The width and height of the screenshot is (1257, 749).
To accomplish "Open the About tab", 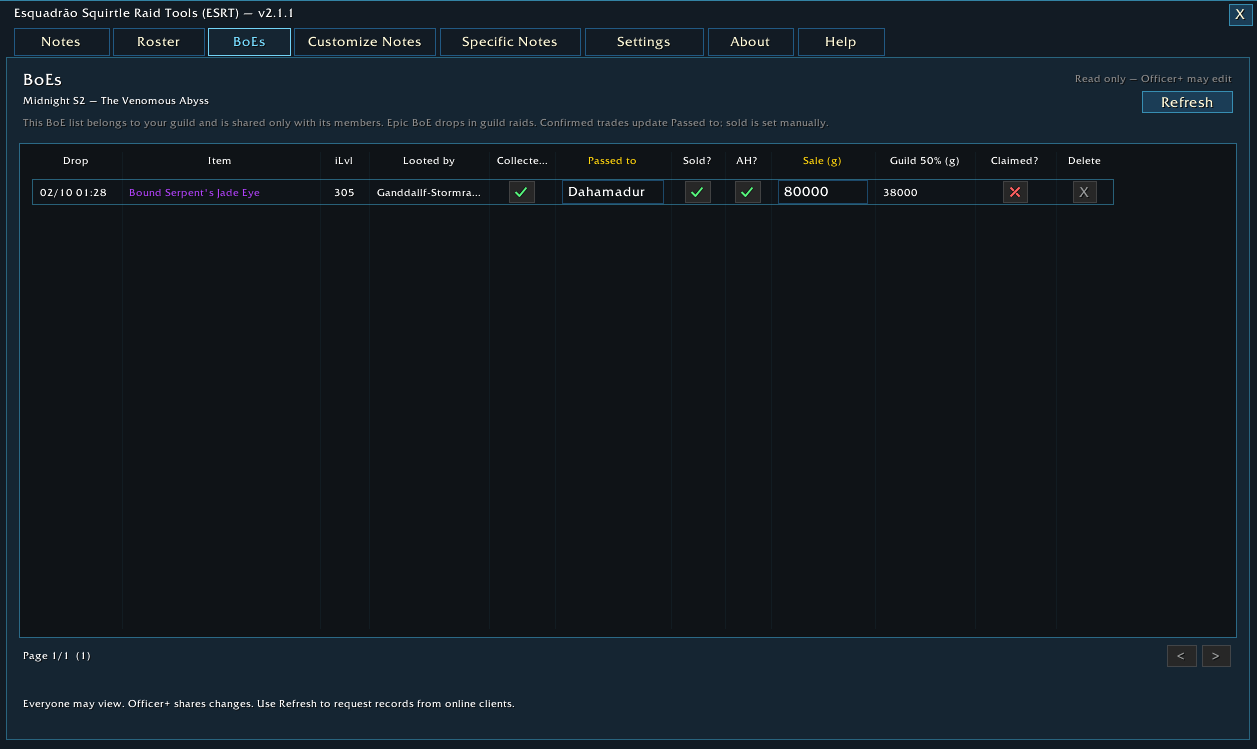I will click(x=750, y=42).
